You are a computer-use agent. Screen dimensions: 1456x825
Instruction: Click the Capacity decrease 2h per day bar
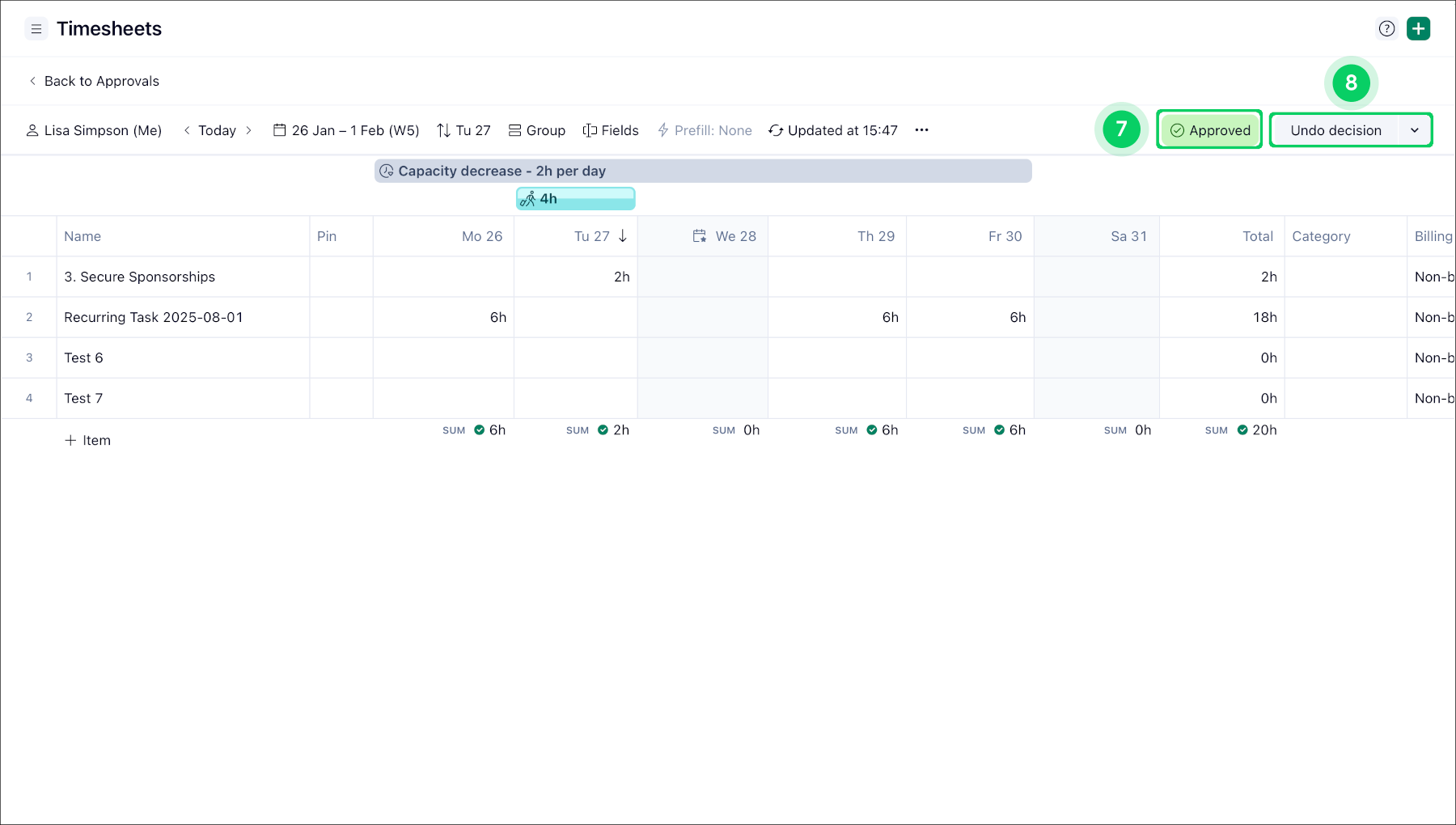point(702,171)
